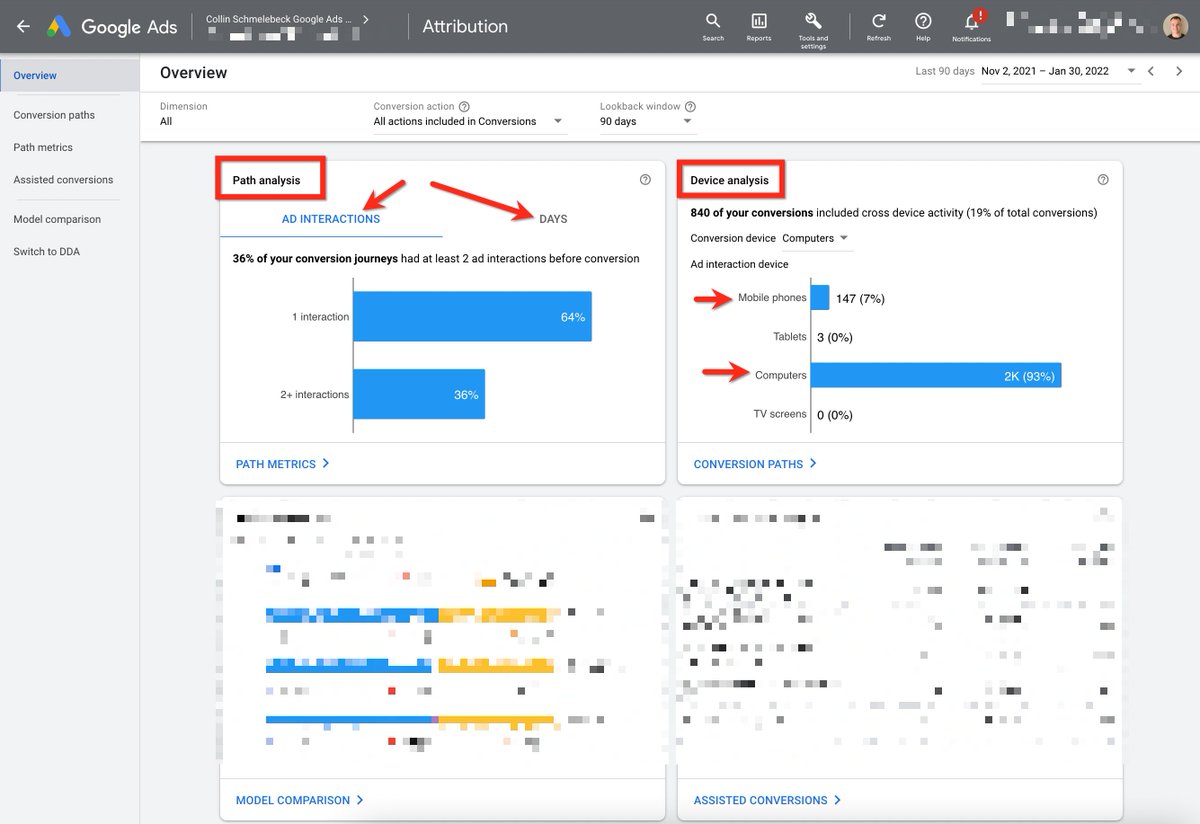Select Path metrics in the sidebar
This screenshot has width=1200, height=824.
[43, 147]
